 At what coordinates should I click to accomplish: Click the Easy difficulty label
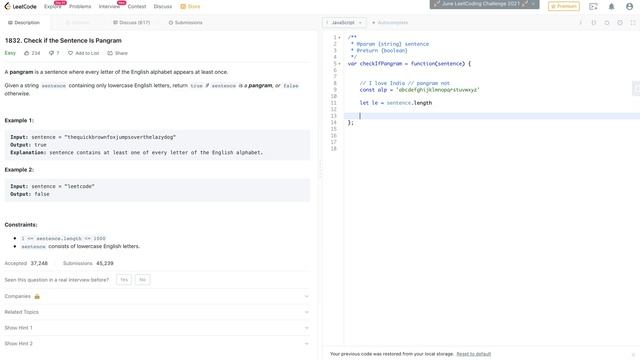click(10, 53)
